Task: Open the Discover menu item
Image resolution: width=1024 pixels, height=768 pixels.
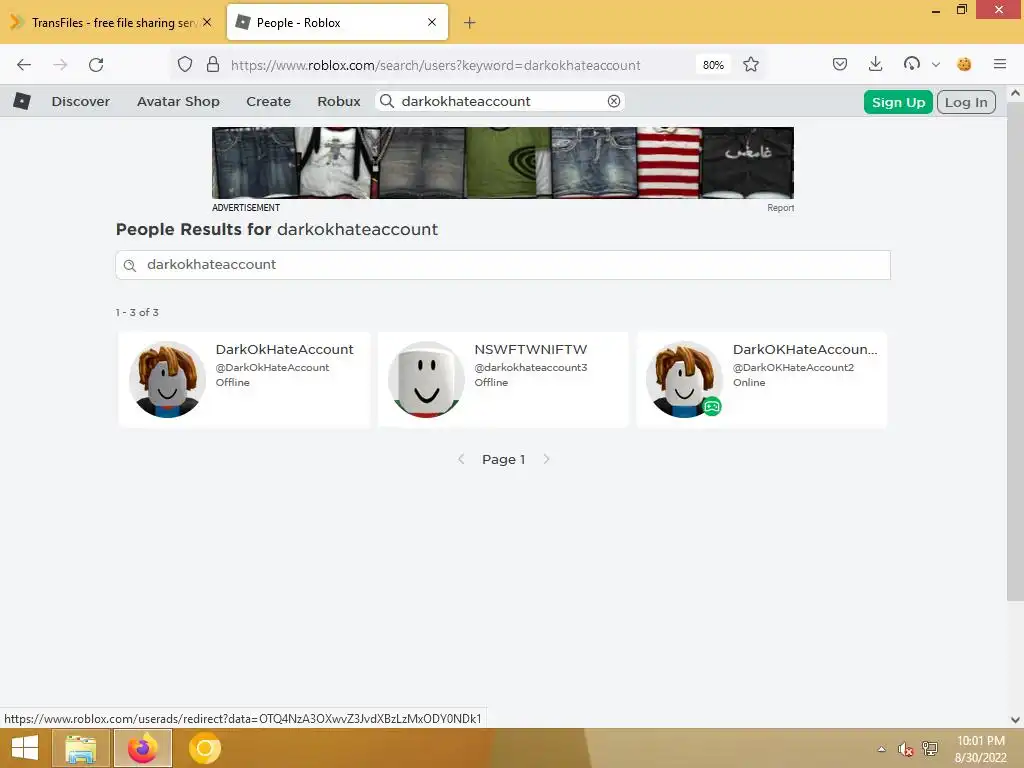Action: point(81,101)
